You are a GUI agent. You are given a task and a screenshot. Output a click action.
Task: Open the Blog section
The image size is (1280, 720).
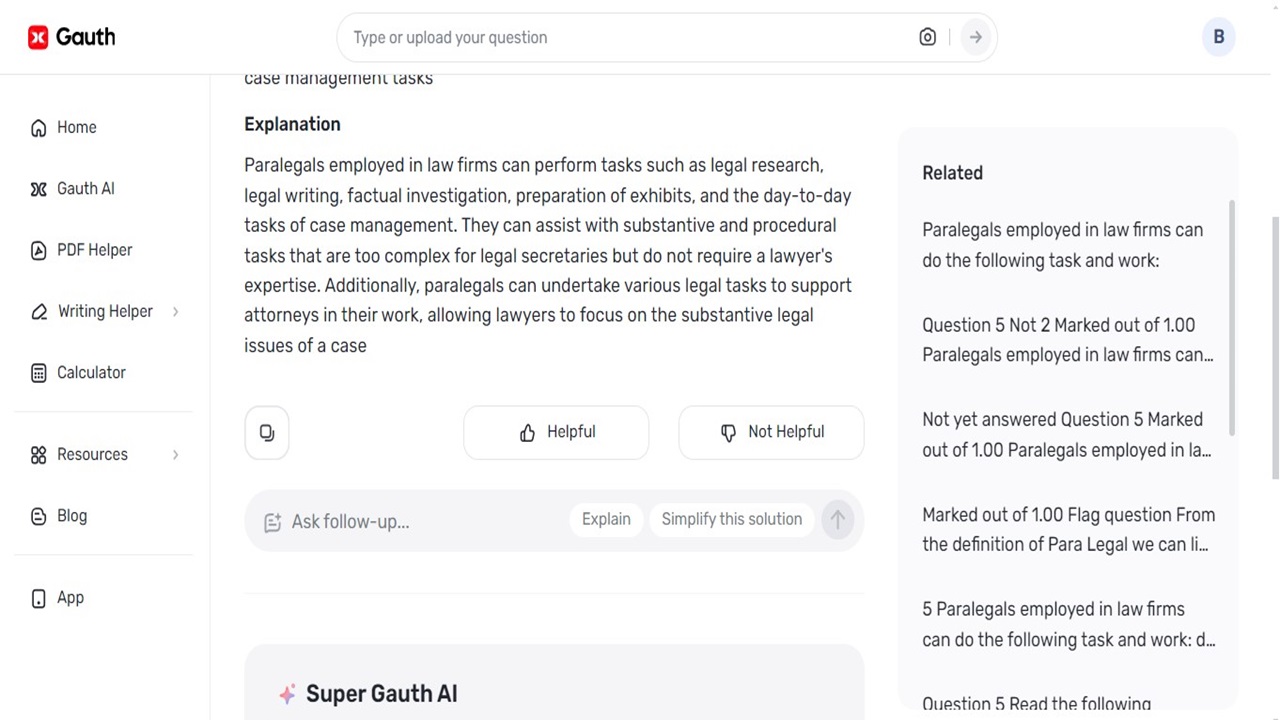71,515
